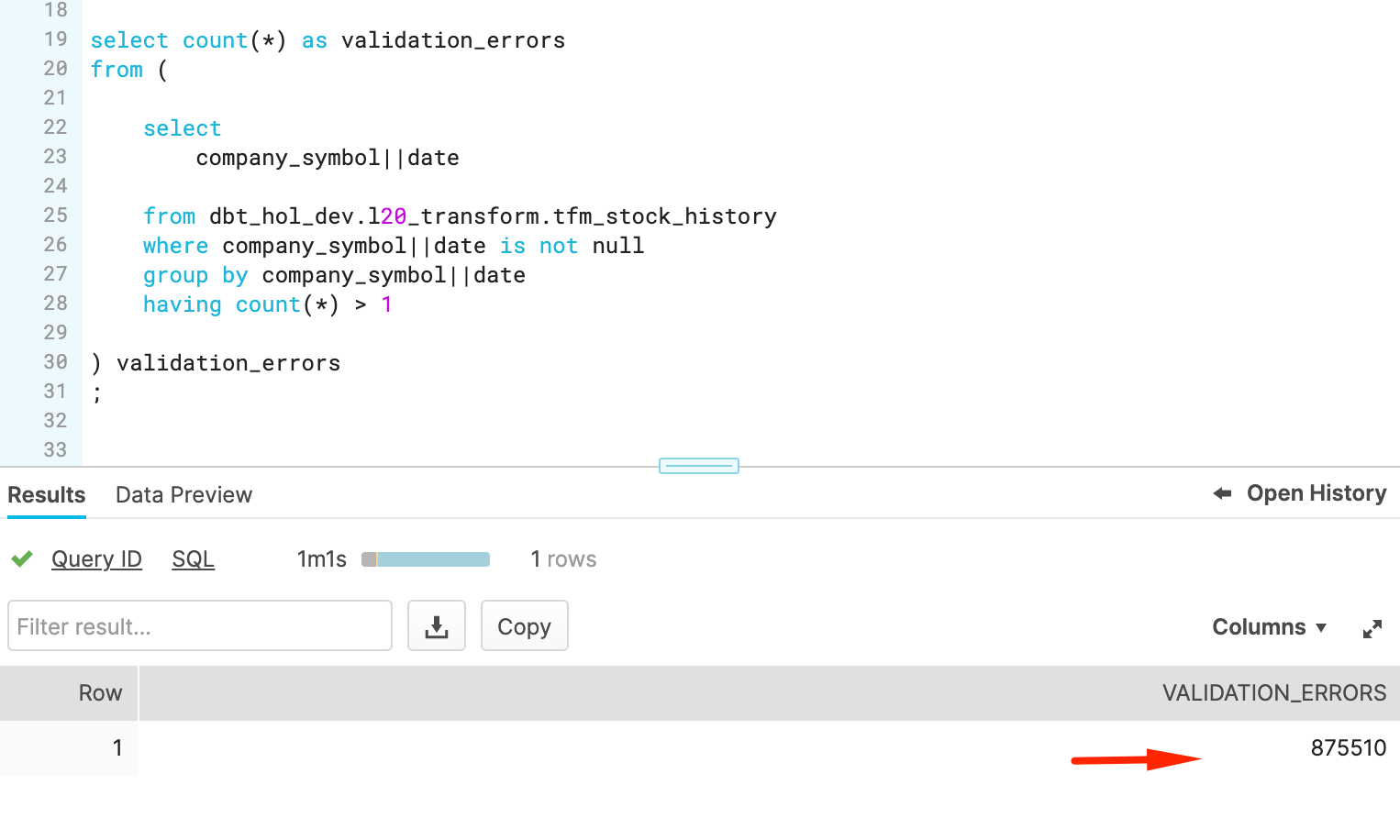Click the expand results fullscreen icon
This screenshot has height=840, width=1400.
point(1372,627)
